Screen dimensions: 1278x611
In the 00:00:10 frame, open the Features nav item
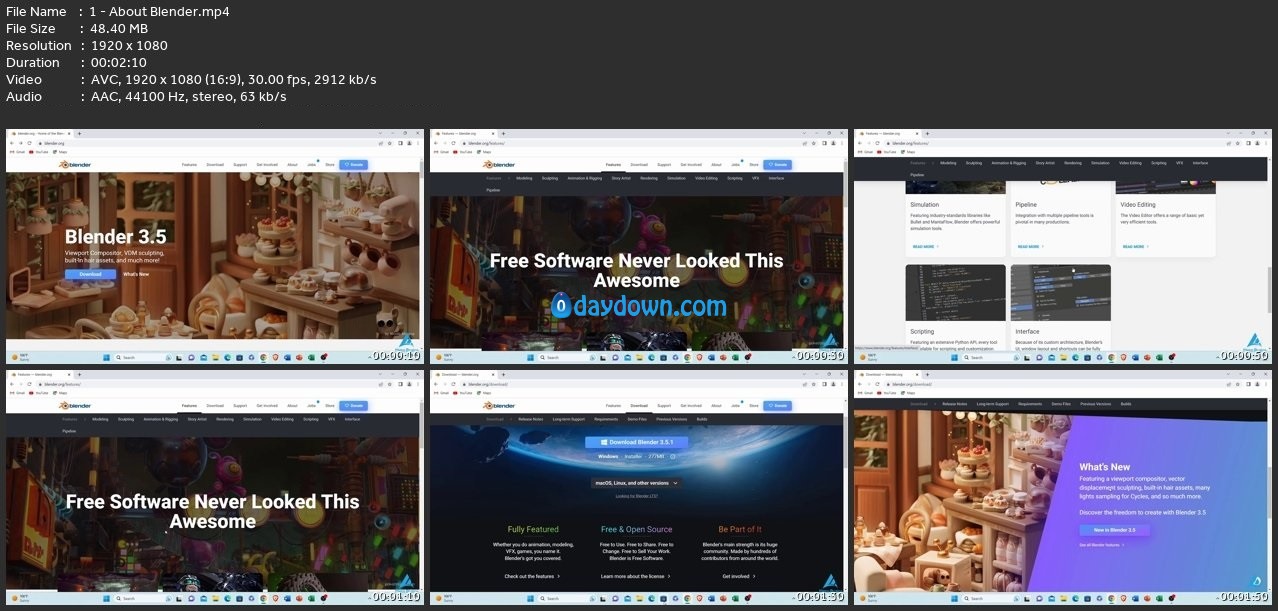coord(189,164)
